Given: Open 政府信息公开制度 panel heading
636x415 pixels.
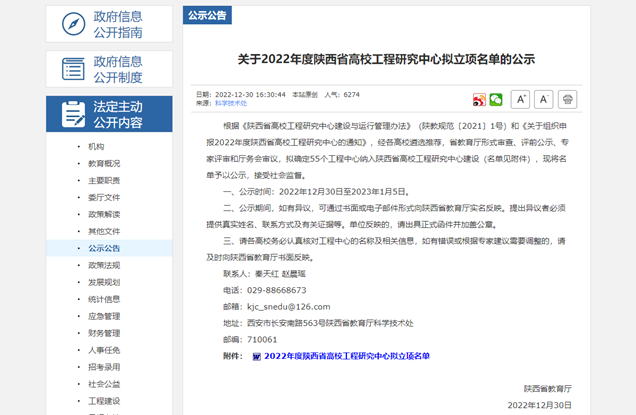Looking at the screenshot, I should coord(118,68).
